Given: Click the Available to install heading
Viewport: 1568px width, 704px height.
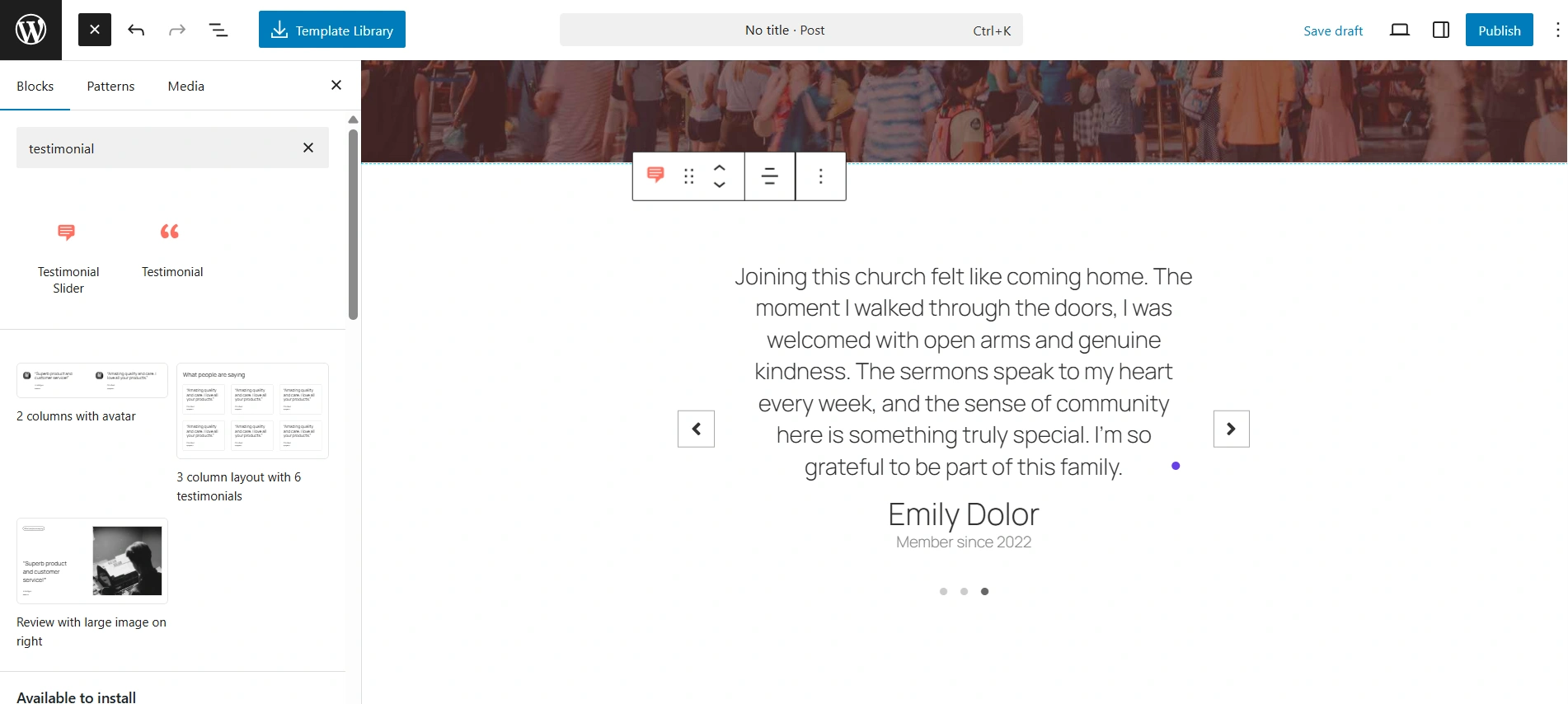Looking at the screenshot, I should pyautogui.click(x=77, y=697).
